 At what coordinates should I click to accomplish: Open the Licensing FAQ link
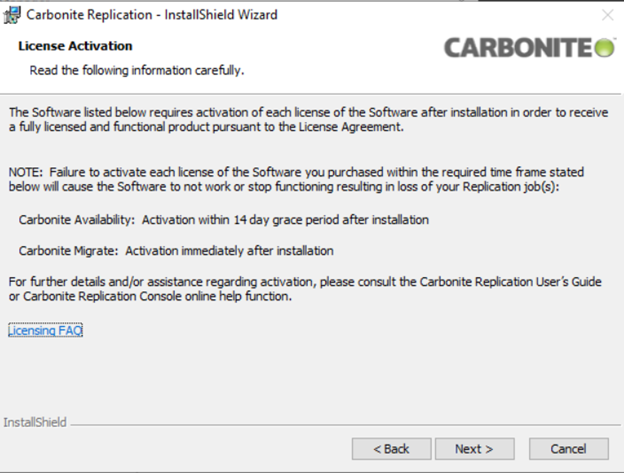(x=45, y=330)
